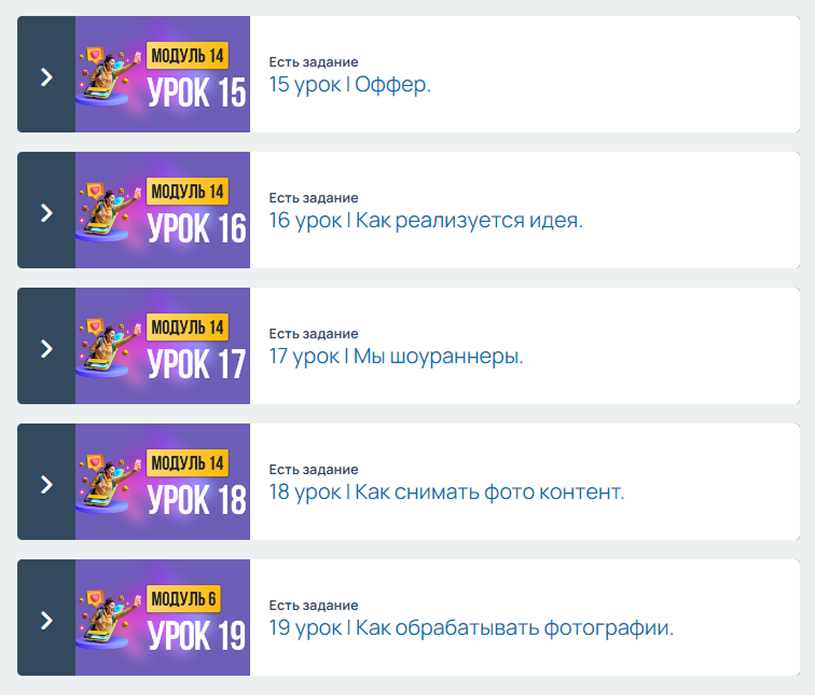Viewport: 815px width, 695px height.
Task: Click the 'Модуль 14' yellow badge on lesson 15
Action: tap(187, 56)
